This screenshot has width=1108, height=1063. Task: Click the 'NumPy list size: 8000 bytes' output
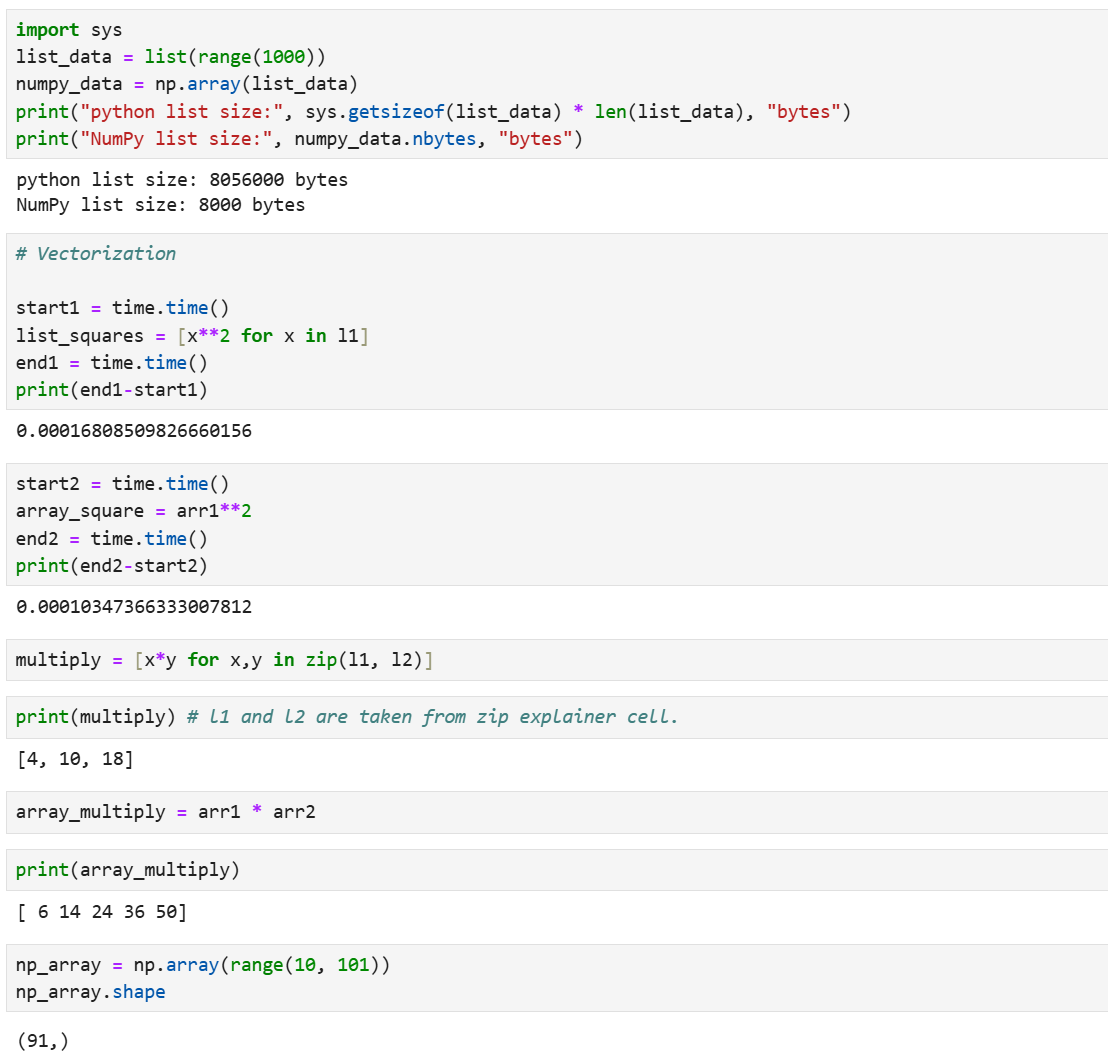pyautogui.click(x=161, y=205)
